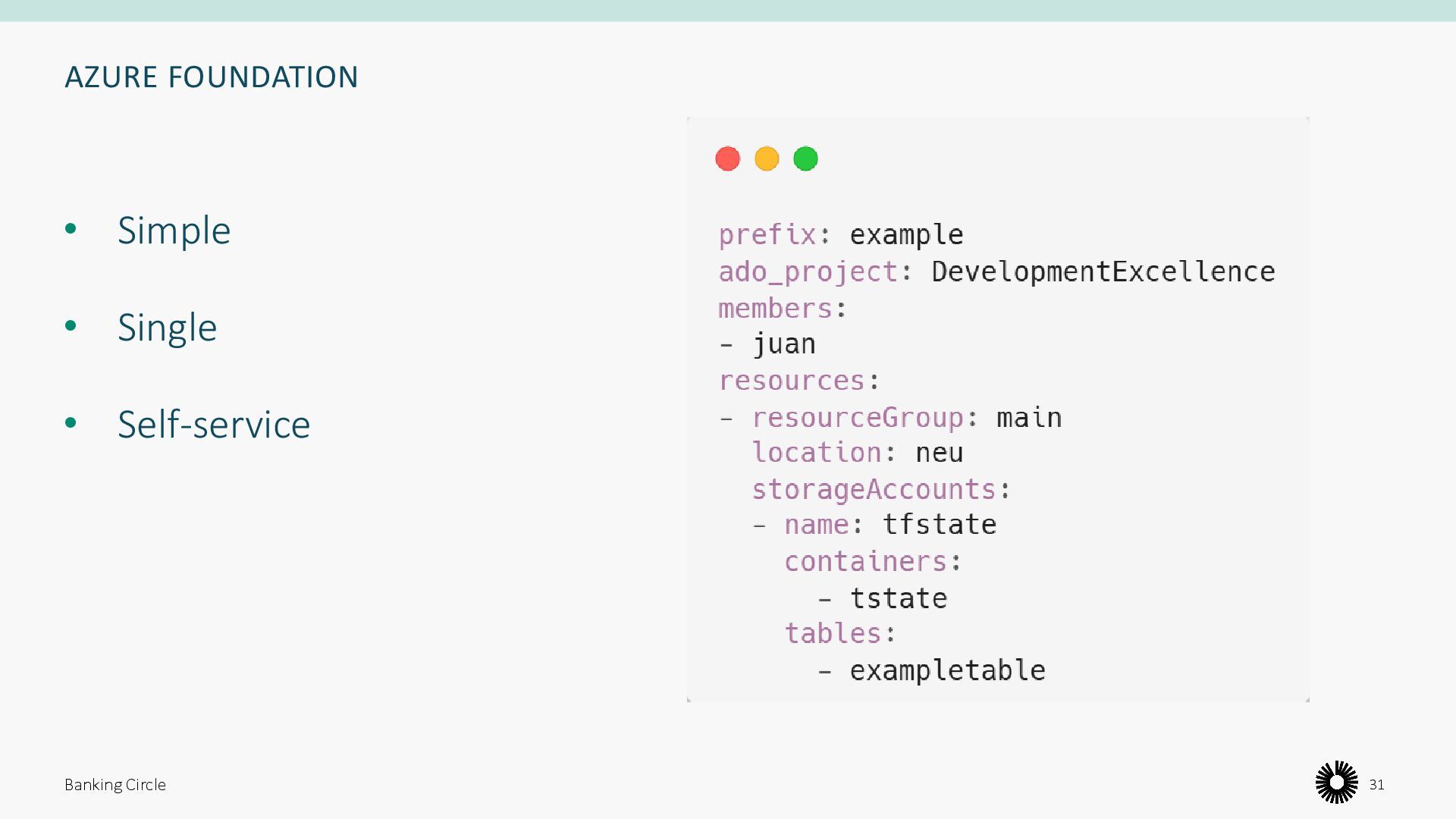Select the AZURE FOUNDATION slide title
Viewport: 1456px width, 819px height.
pyautogui.click(x=212, y=77)
